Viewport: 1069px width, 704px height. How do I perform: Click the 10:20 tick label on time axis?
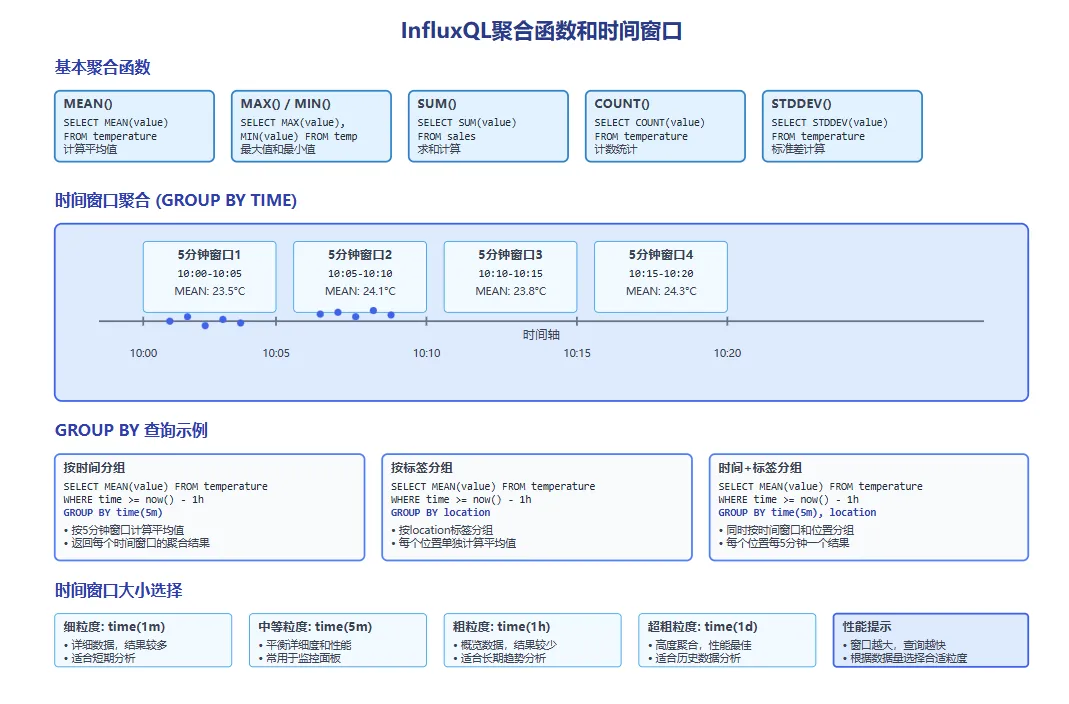coord(727,353)
